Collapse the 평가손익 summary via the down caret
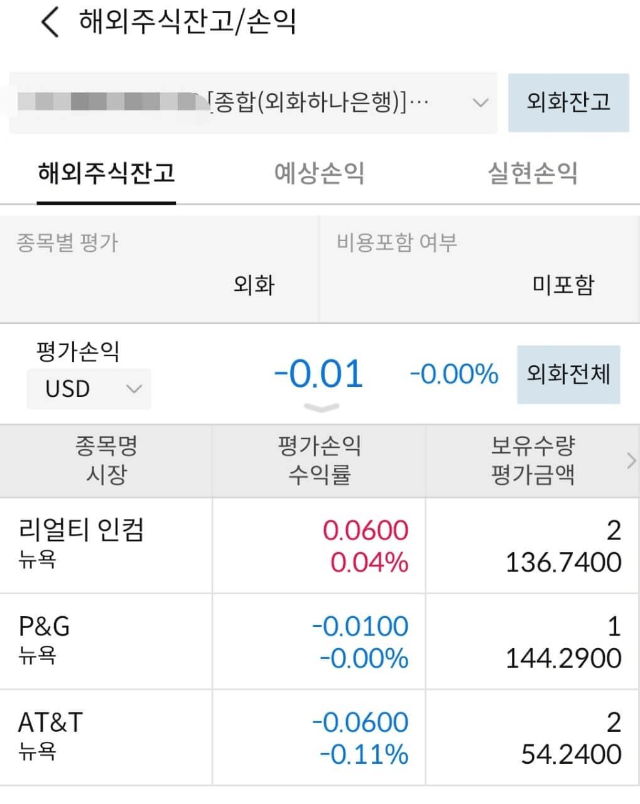Image resolution: width=640 pixels, height=804 pixels. pyautogui.click(x=320, y=407)
